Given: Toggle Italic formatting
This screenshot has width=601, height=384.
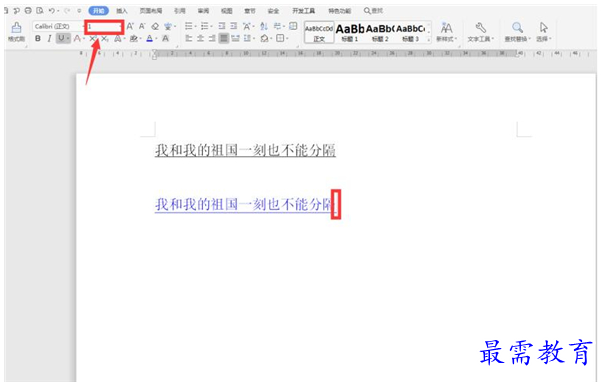Looking at the screenshot, I should pos(49,38).
